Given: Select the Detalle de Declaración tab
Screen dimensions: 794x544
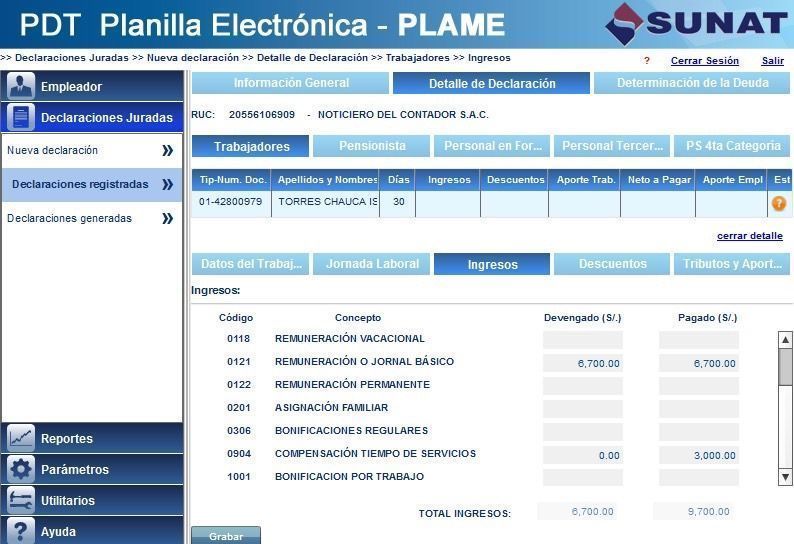Looking at the screenshot, I should click(492, 83).
